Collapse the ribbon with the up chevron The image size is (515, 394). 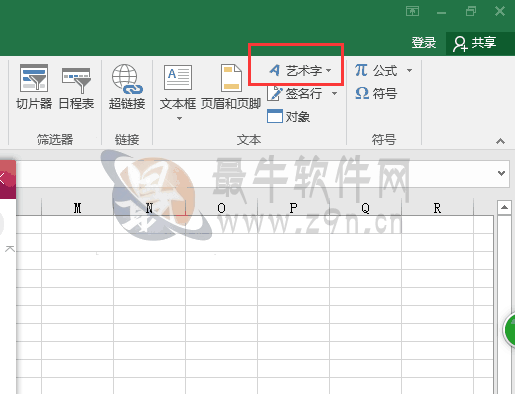[500, 141]
